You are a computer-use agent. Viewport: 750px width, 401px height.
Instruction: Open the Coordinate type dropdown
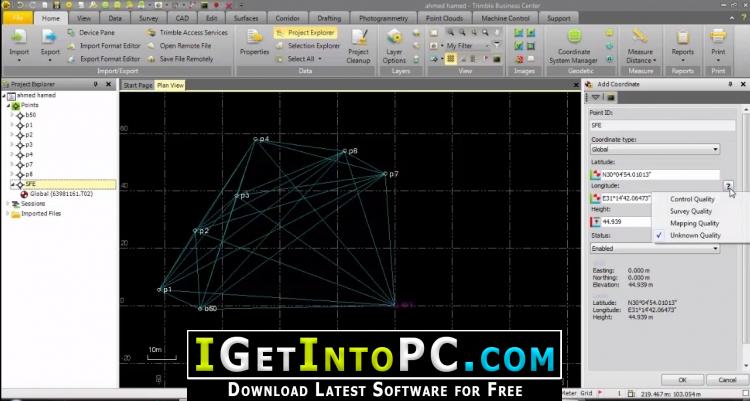click(655, 149)
